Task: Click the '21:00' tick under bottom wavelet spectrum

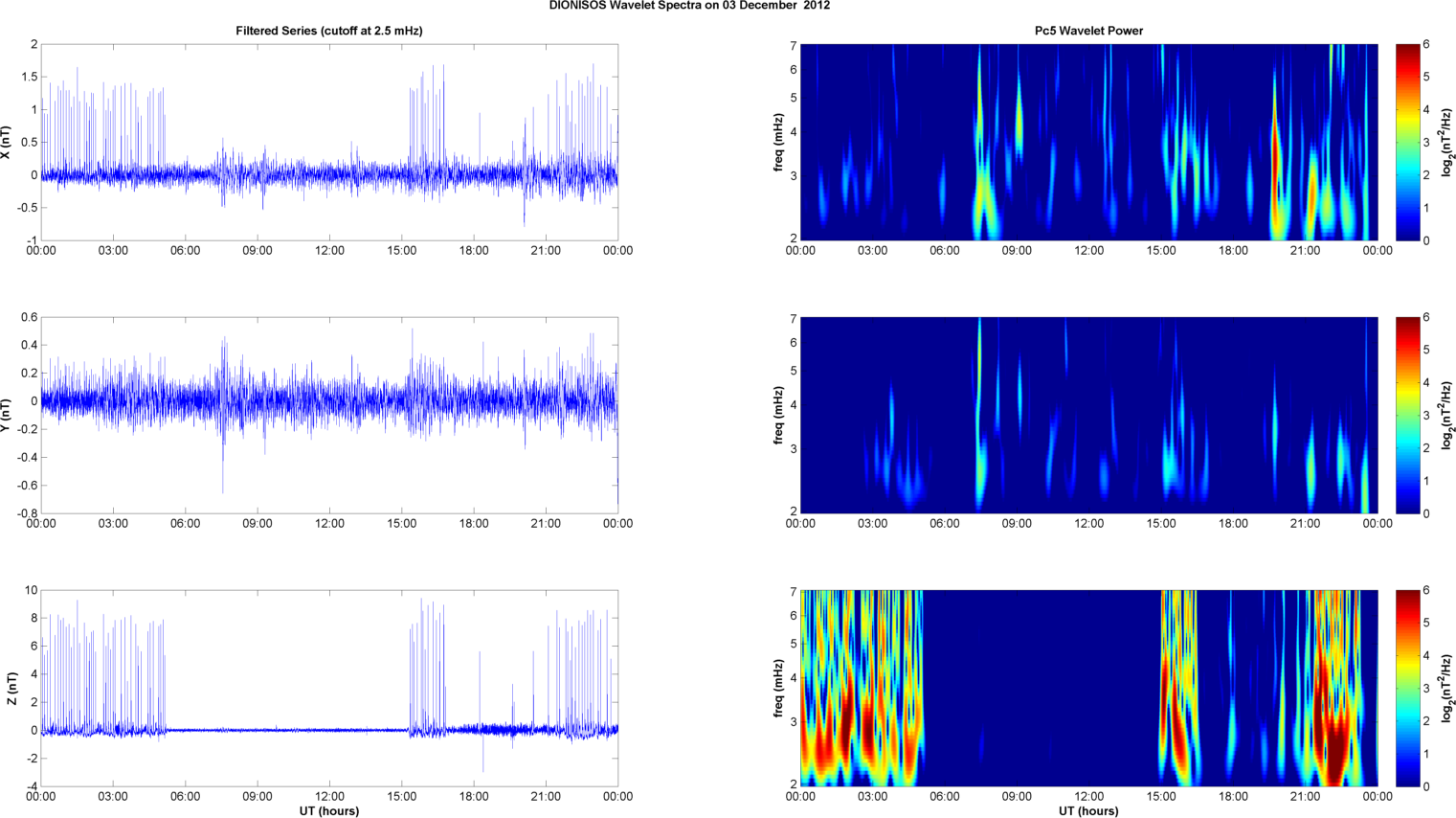Action: 1306,797
